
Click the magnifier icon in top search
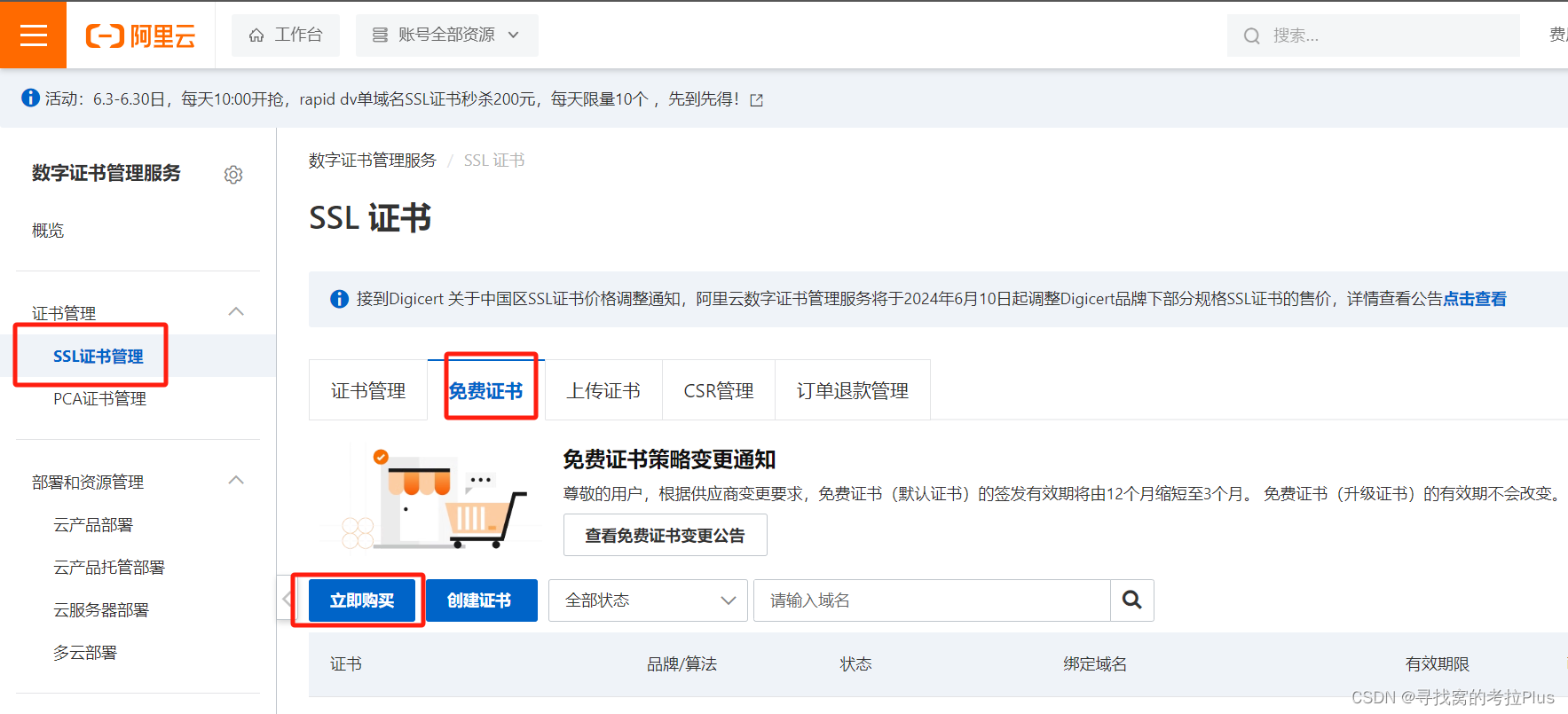point(1251,35)
